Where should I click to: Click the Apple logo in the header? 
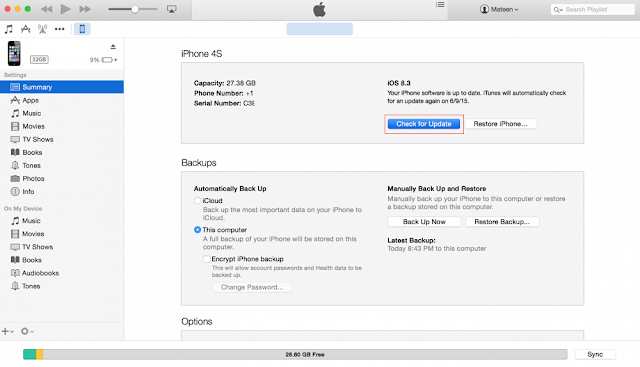[x=320, y=9]
